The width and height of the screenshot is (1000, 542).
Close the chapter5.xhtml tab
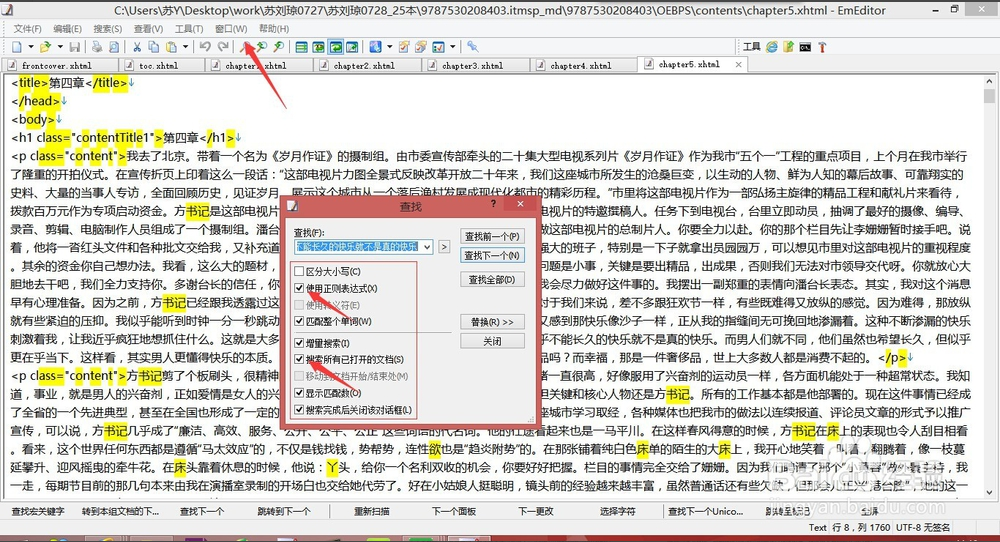738,64
